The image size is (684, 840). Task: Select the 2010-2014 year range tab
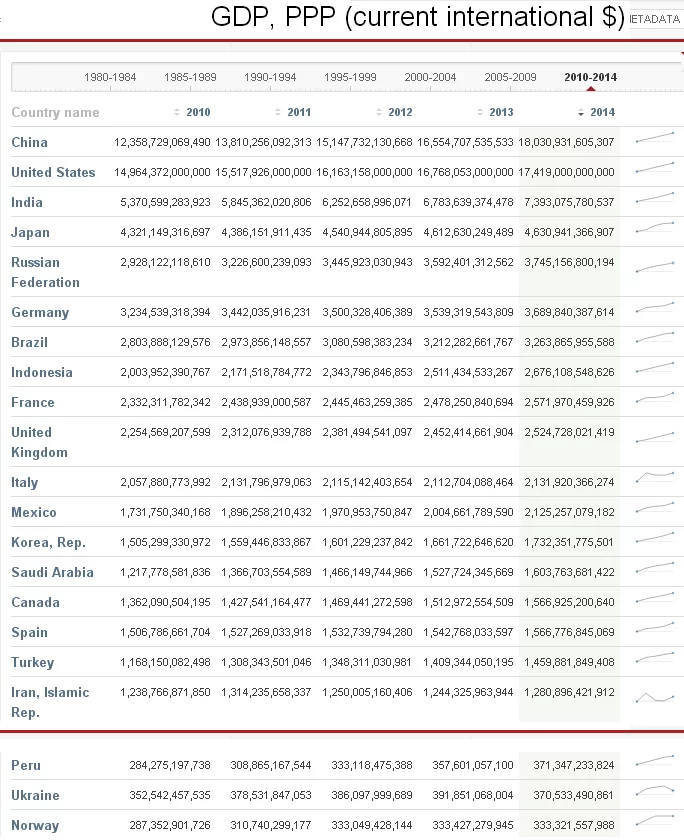click(590, 77)
